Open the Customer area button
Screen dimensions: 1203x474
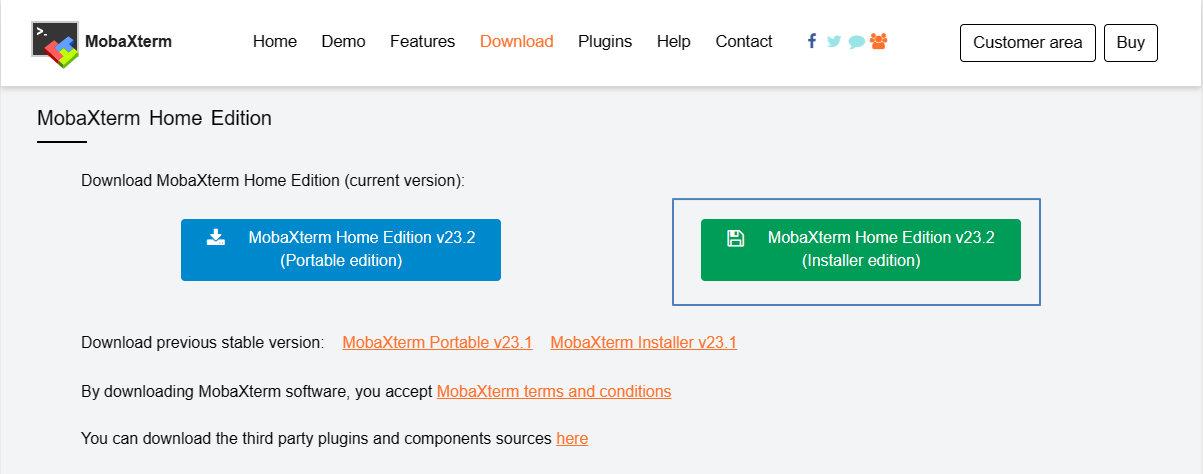tap(1027, 43)
